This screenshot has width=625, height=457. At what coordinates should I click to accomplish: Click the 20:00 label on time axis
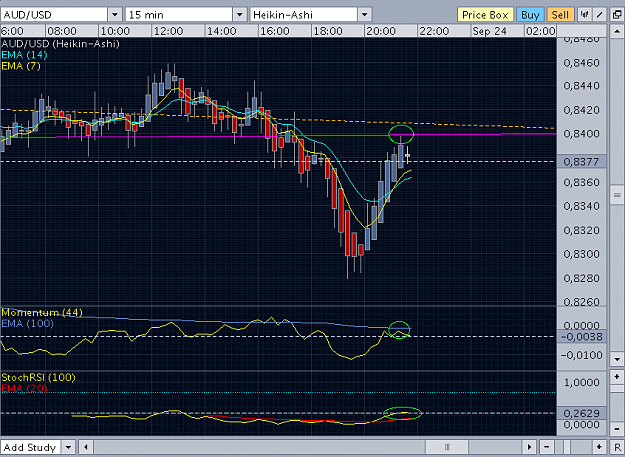click(381, 31)
